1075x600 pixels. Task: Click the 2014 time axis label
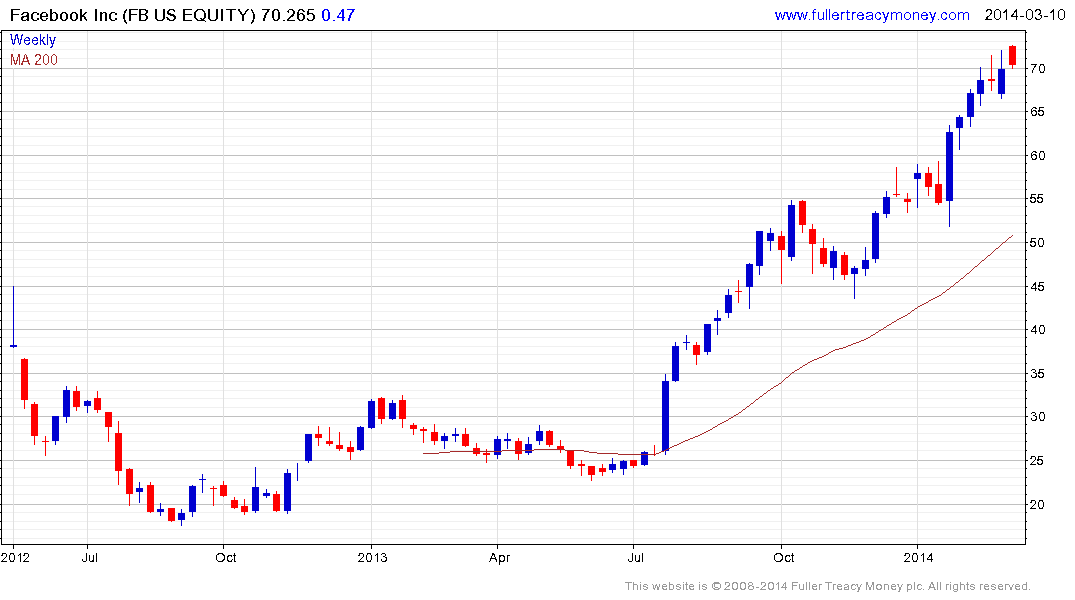point(918,557)
